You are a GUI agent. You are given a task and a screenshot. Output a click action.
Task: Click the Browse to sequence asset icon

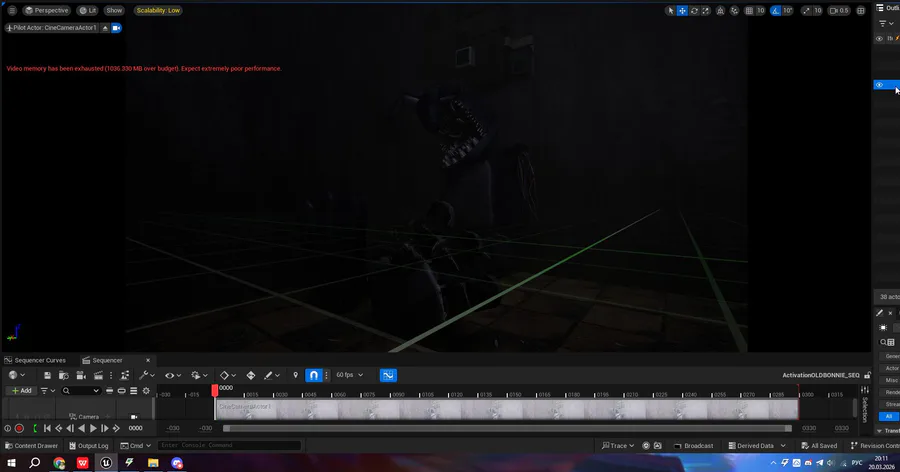pyautogui.click(x=64, y=375)
